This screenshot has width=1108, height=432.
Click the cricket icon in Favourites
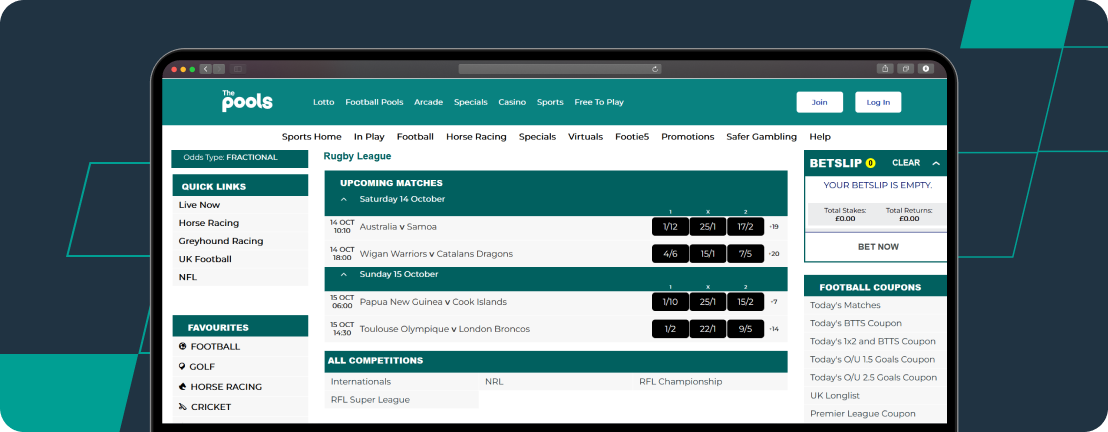click(183, 407)
